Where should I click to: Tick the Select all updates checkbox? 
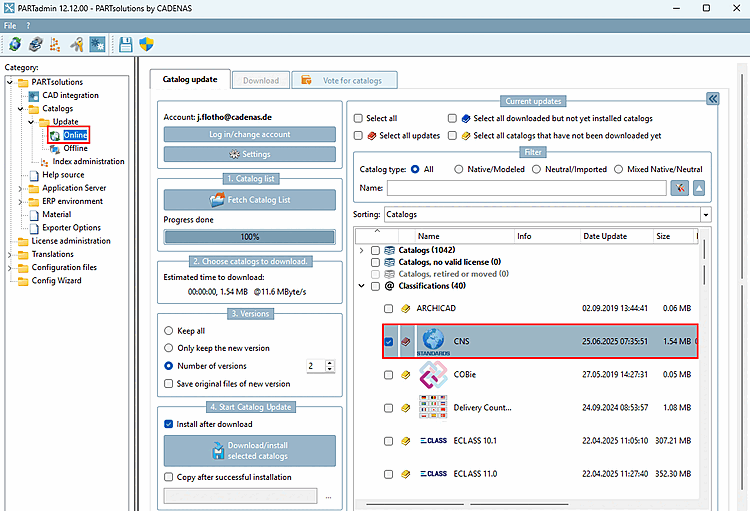click(x=358, y=135)
